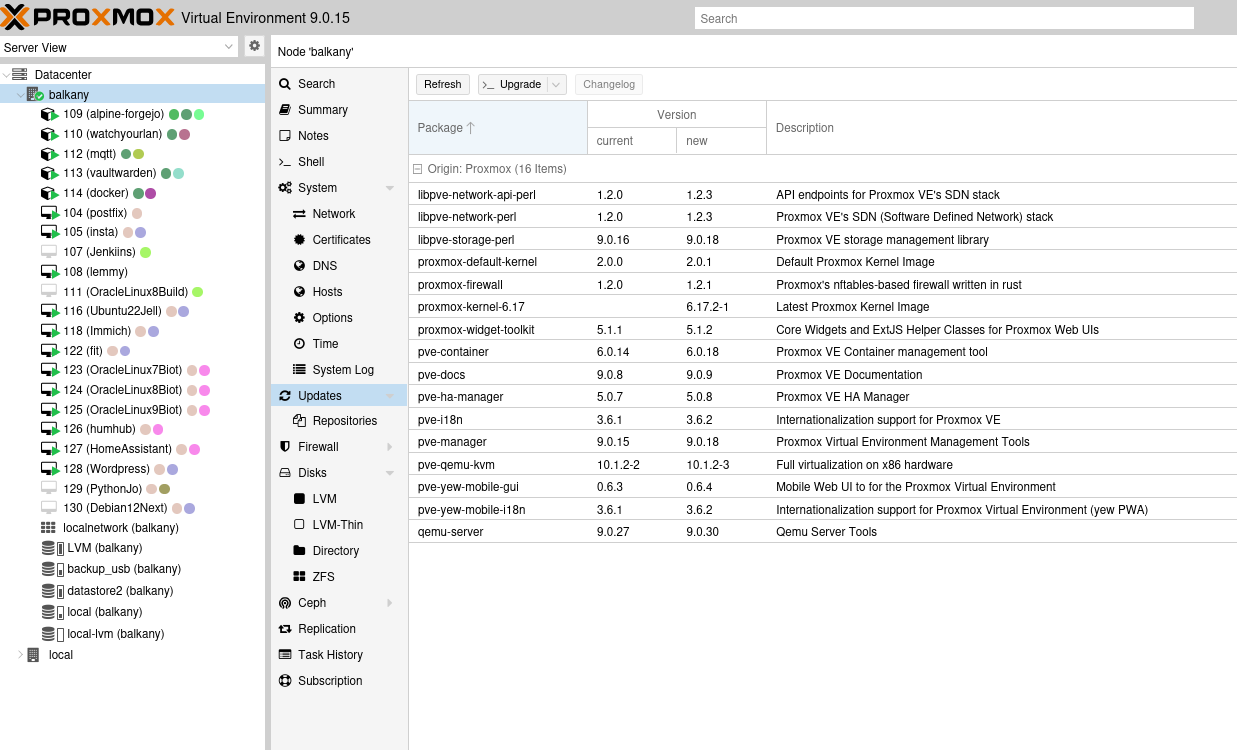Click the Task History list icon
Image resolution: width=1237 pixels, height=750 pixels.
(x=285, y=655)
